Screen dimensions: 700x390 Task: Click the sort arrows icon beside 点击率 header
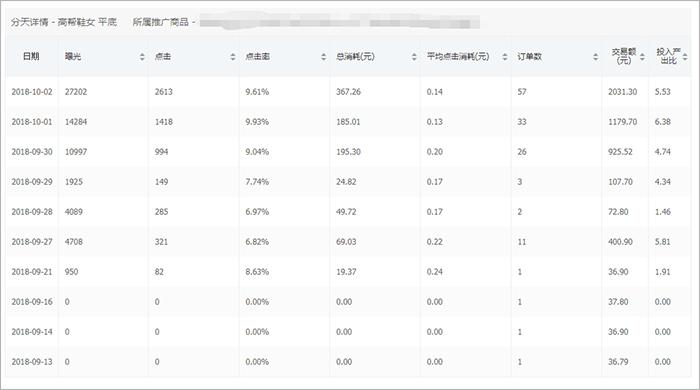324,57
